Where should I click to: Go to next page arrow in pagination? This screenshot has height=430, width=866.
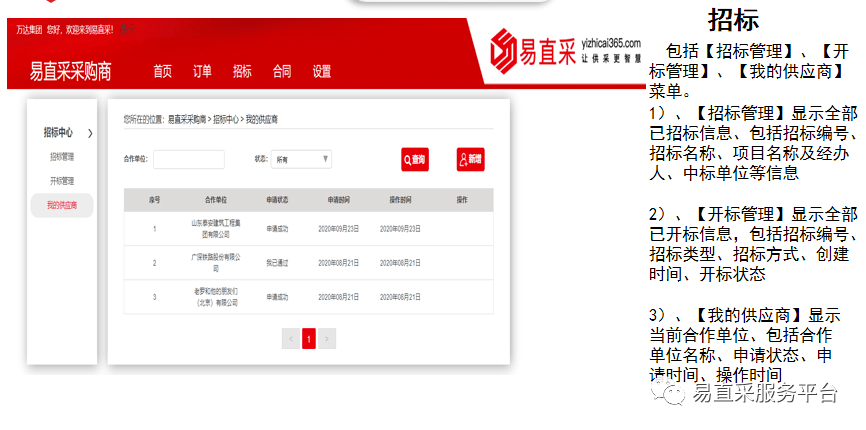tap(326, 338)
